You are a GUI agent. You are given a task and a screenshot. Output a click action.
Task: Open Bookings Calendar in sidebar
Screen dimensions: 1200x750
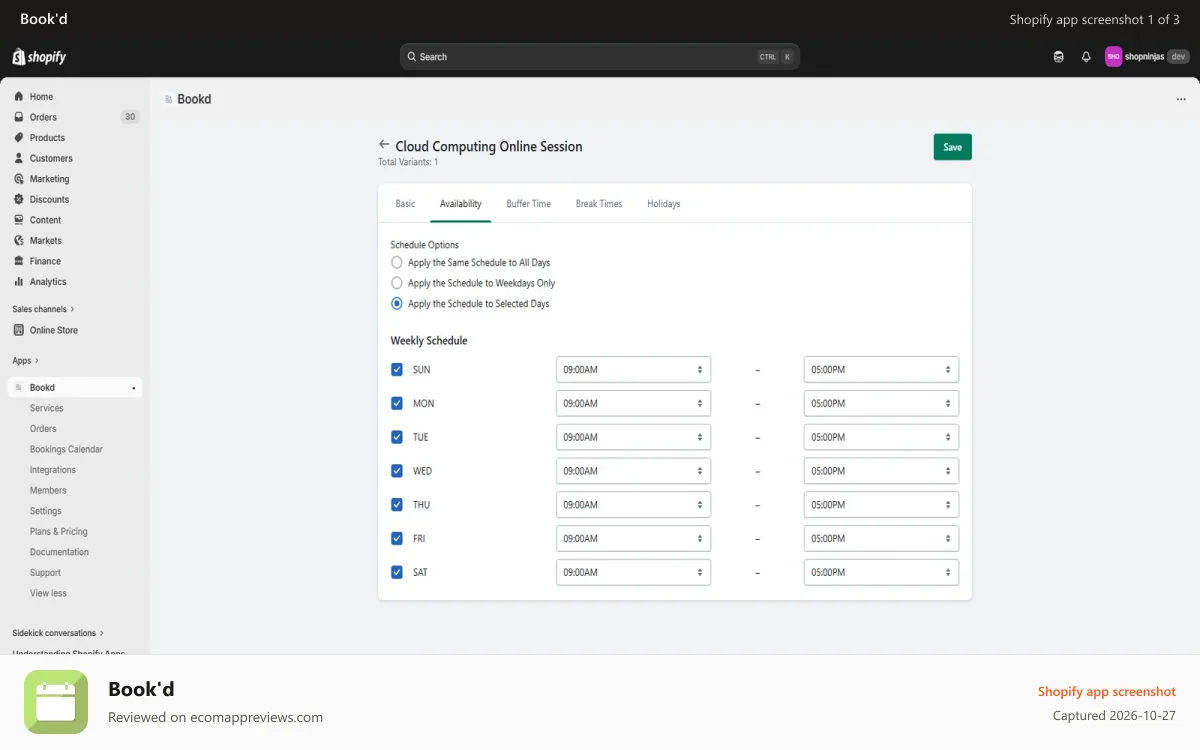click(66, 449)
